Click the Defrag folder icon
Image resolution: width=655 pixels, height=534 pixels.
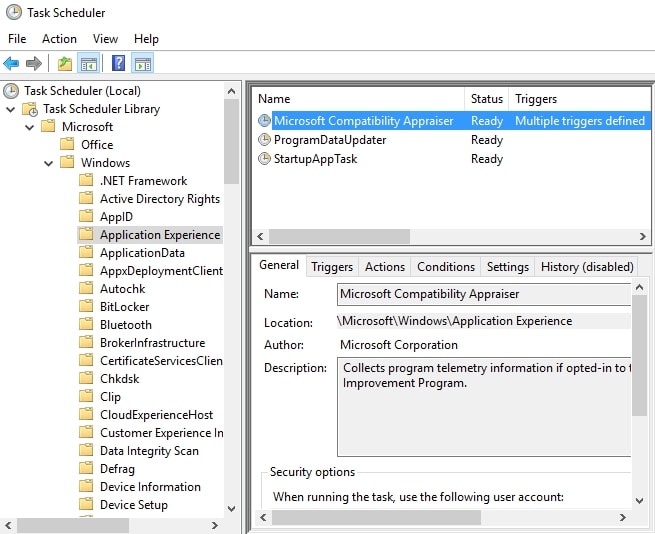86,468
